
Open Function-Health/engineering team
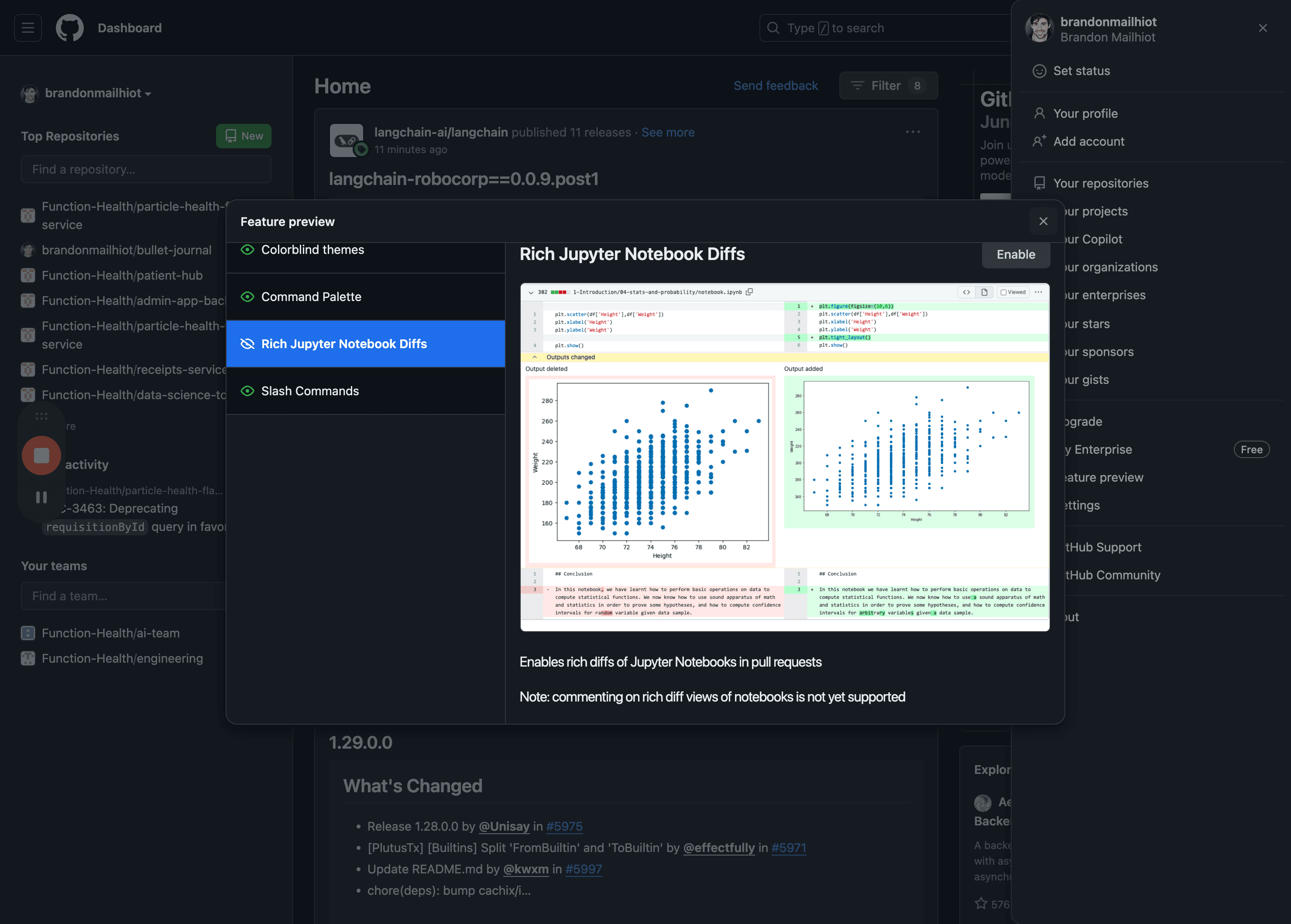pyautogui.click(x=122, y=658)
